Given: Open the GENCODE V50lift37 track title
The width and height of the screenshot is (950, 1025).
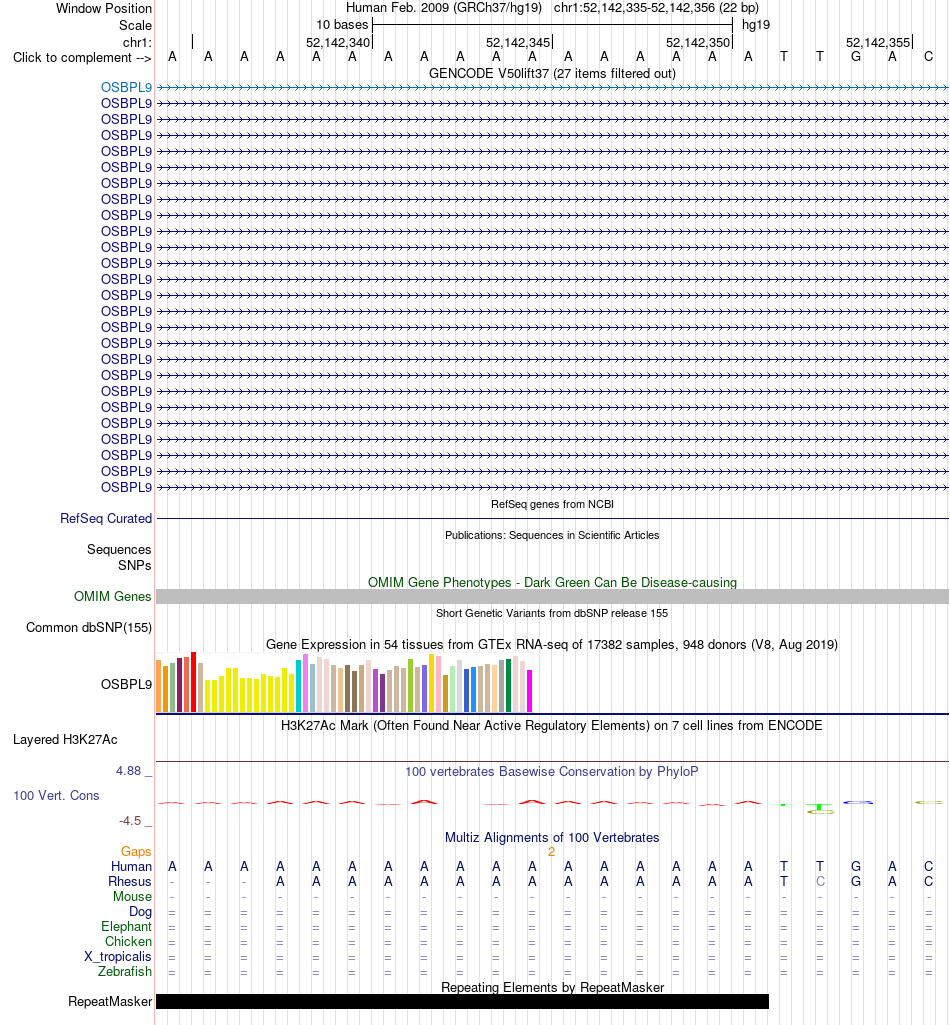Looking at the screenshot, I should coord(552,73).
